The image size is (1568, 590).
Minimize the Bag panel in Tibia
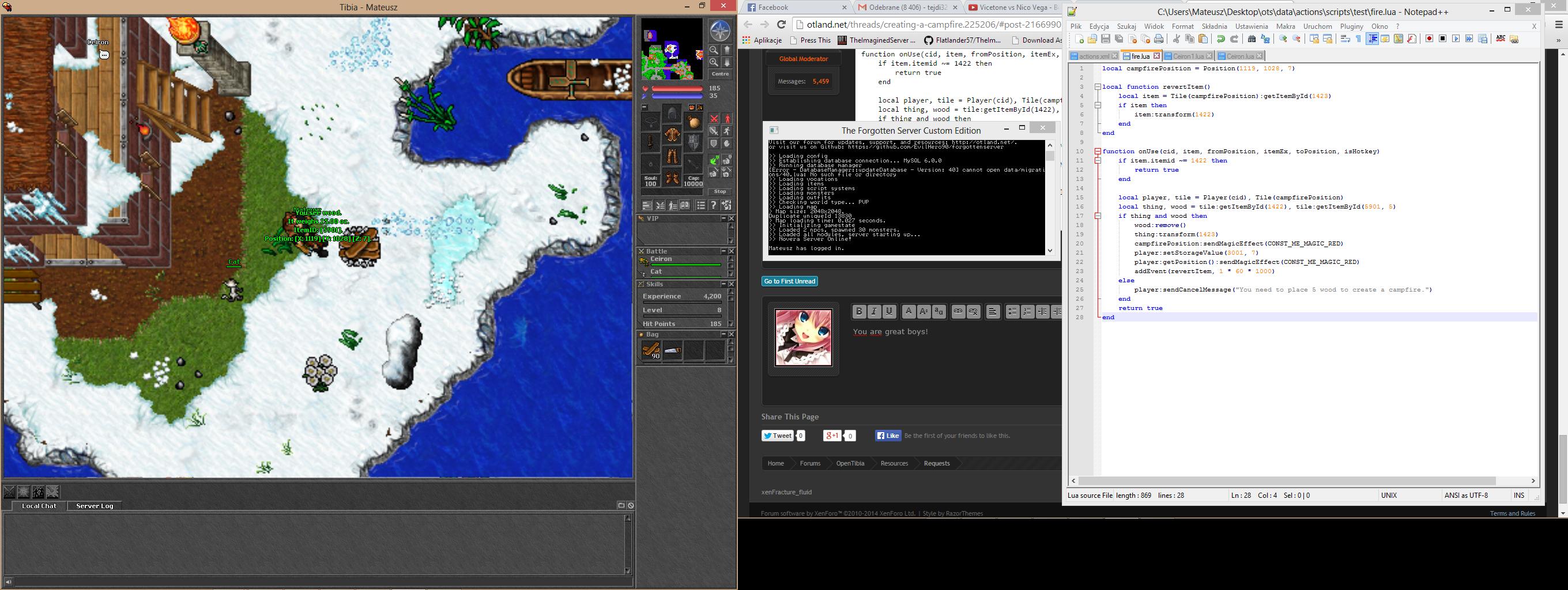[x=723, y=335]
